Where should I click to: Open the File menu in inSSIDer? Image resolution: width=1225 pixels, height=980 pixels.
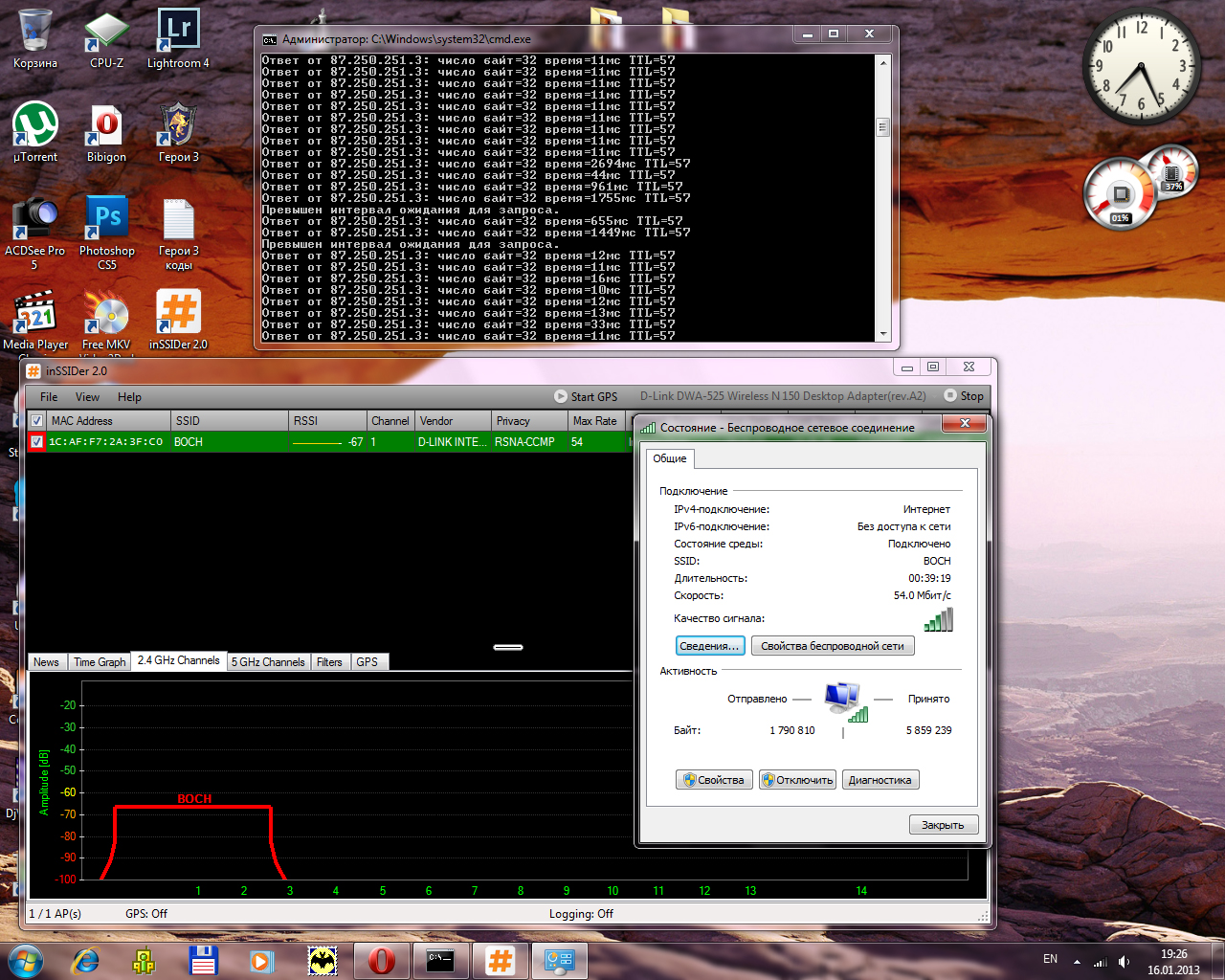click(49, 397)
